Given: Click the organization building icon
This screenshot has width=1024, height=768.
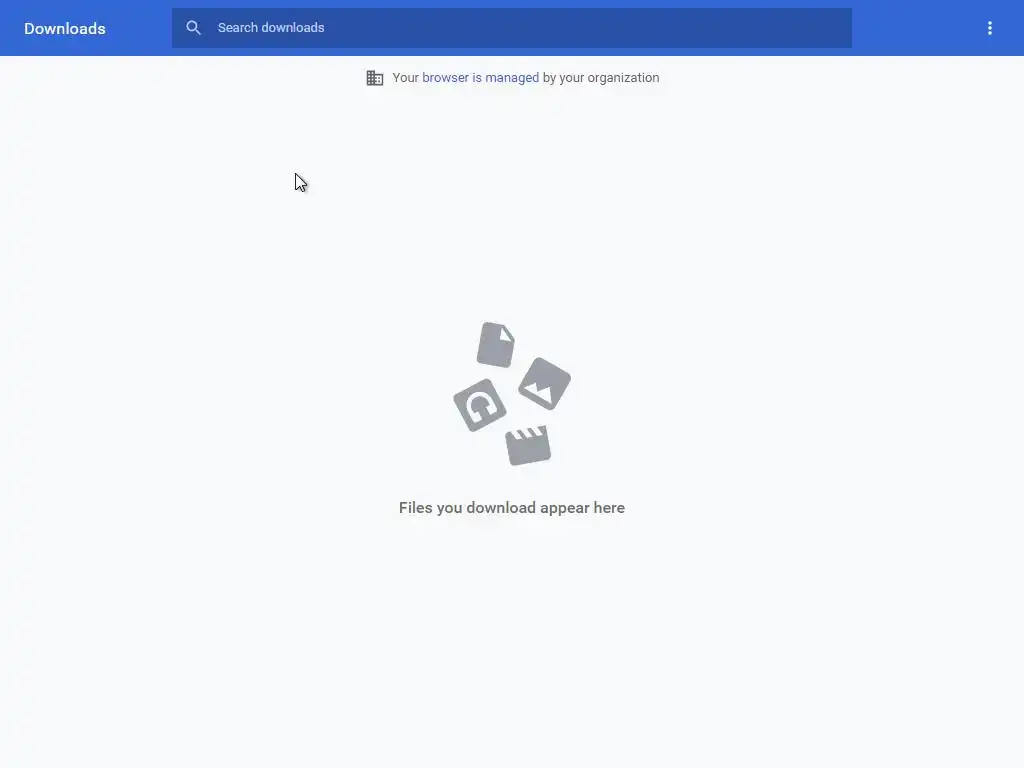Looking at the screenshot, I should pos(375,78).
